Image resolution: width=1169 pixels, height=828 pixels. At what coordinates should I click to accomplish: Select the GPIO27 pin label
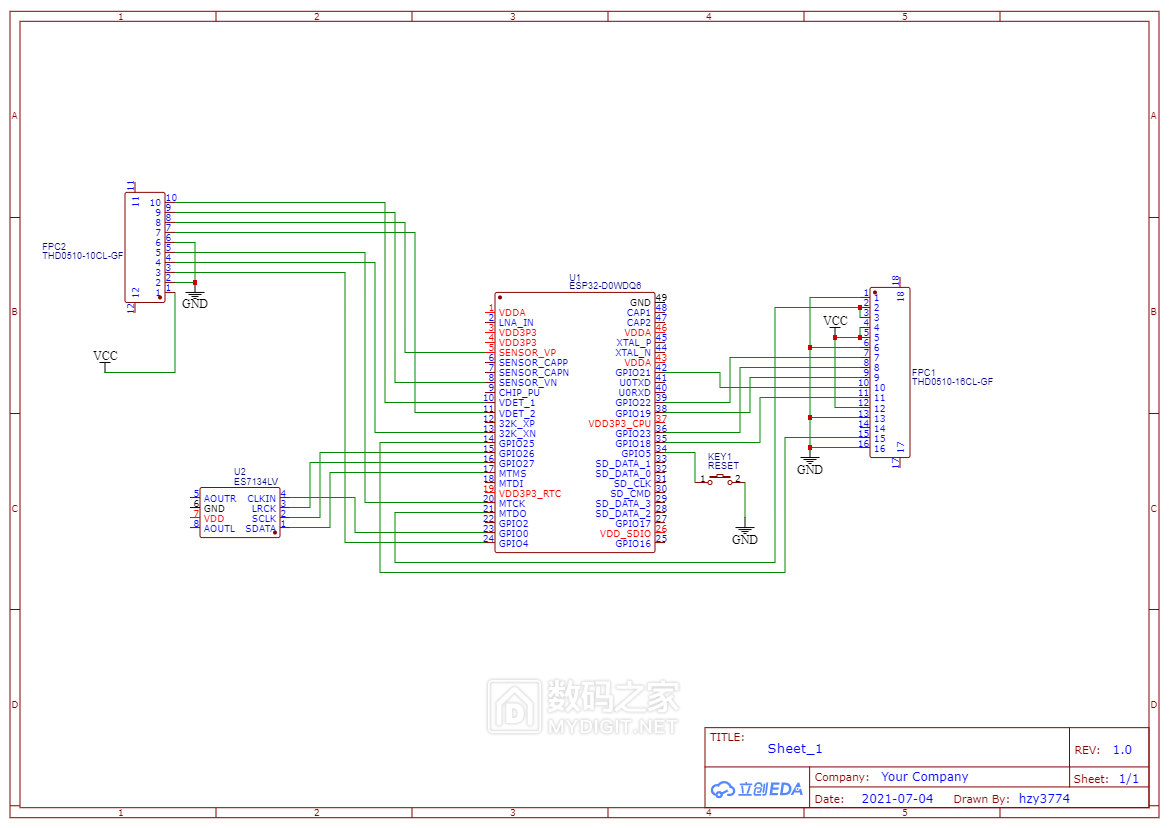(x=516, y=464)
